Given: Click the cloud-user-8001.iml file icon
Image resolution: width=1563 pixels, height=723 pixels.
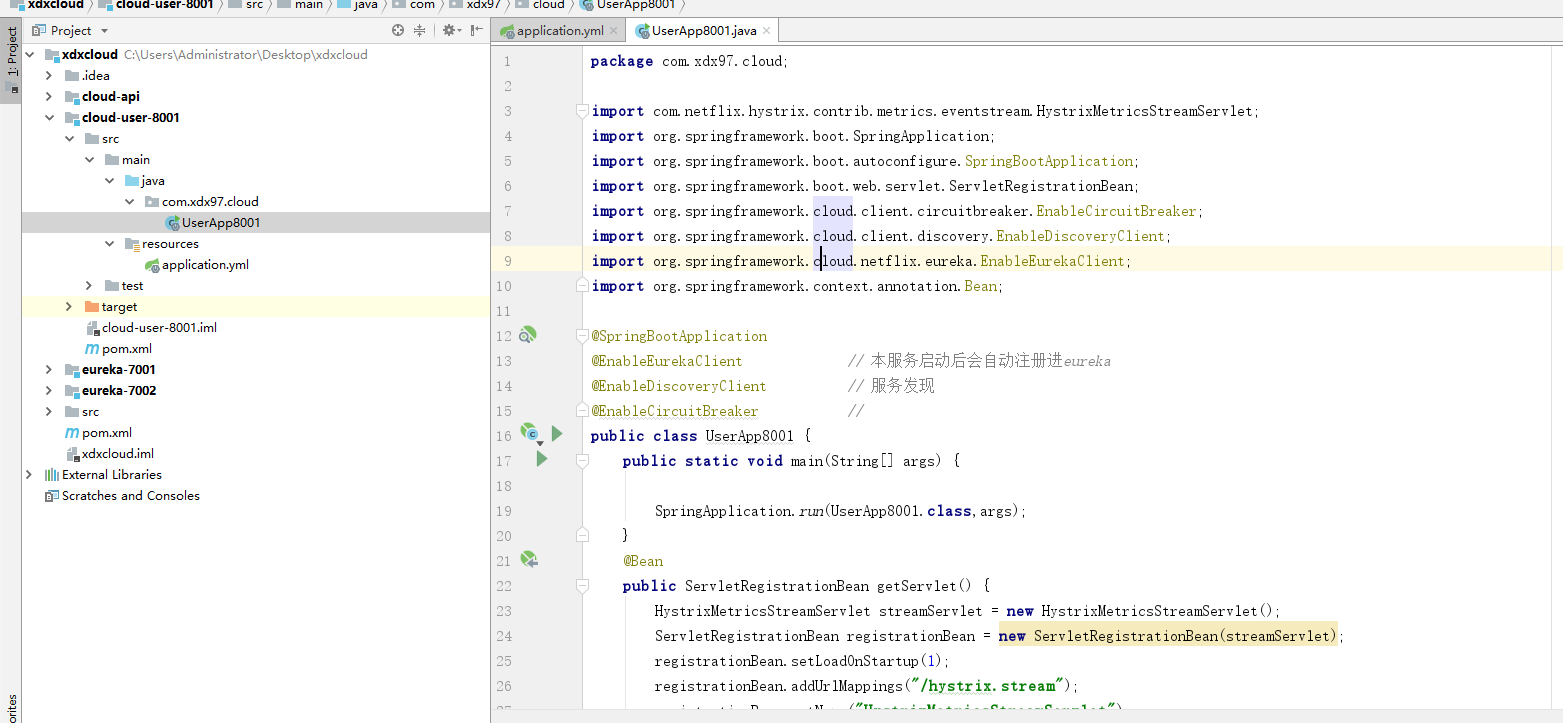Looking at the screenshot, I should click(x=92, y=328).
